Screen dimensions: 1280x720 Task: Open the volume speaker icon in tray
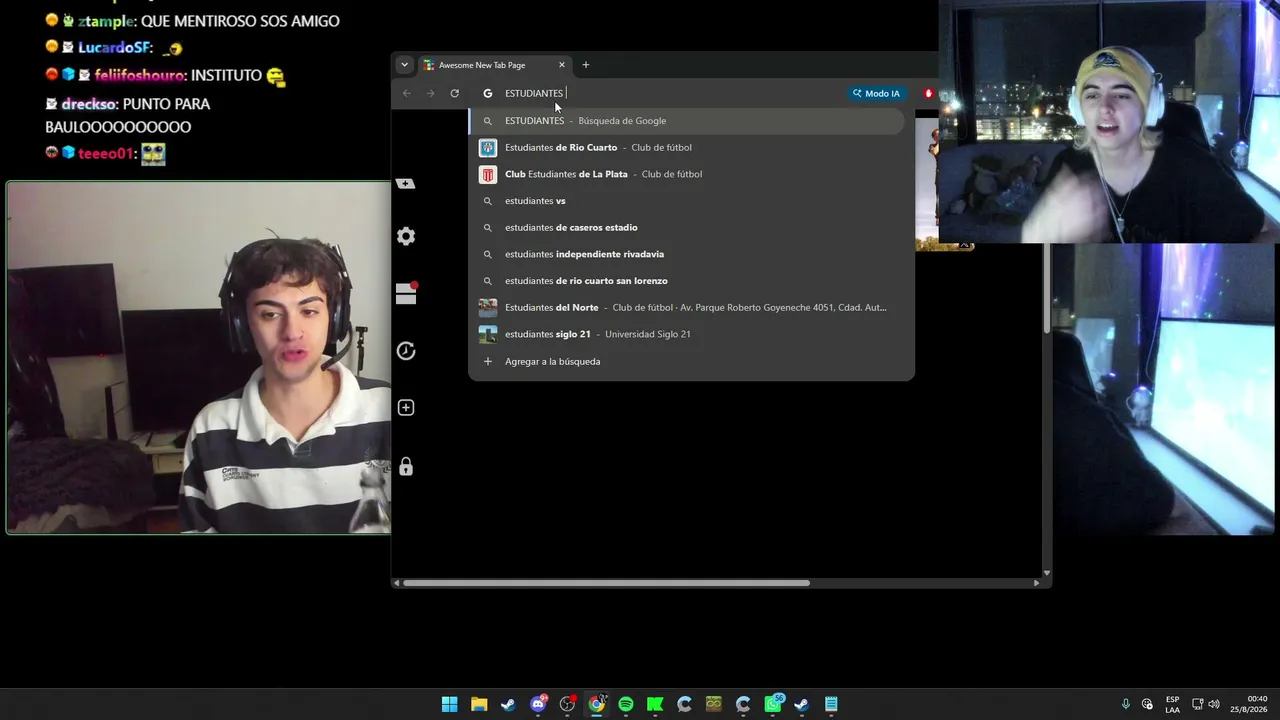click(1214, 704)
